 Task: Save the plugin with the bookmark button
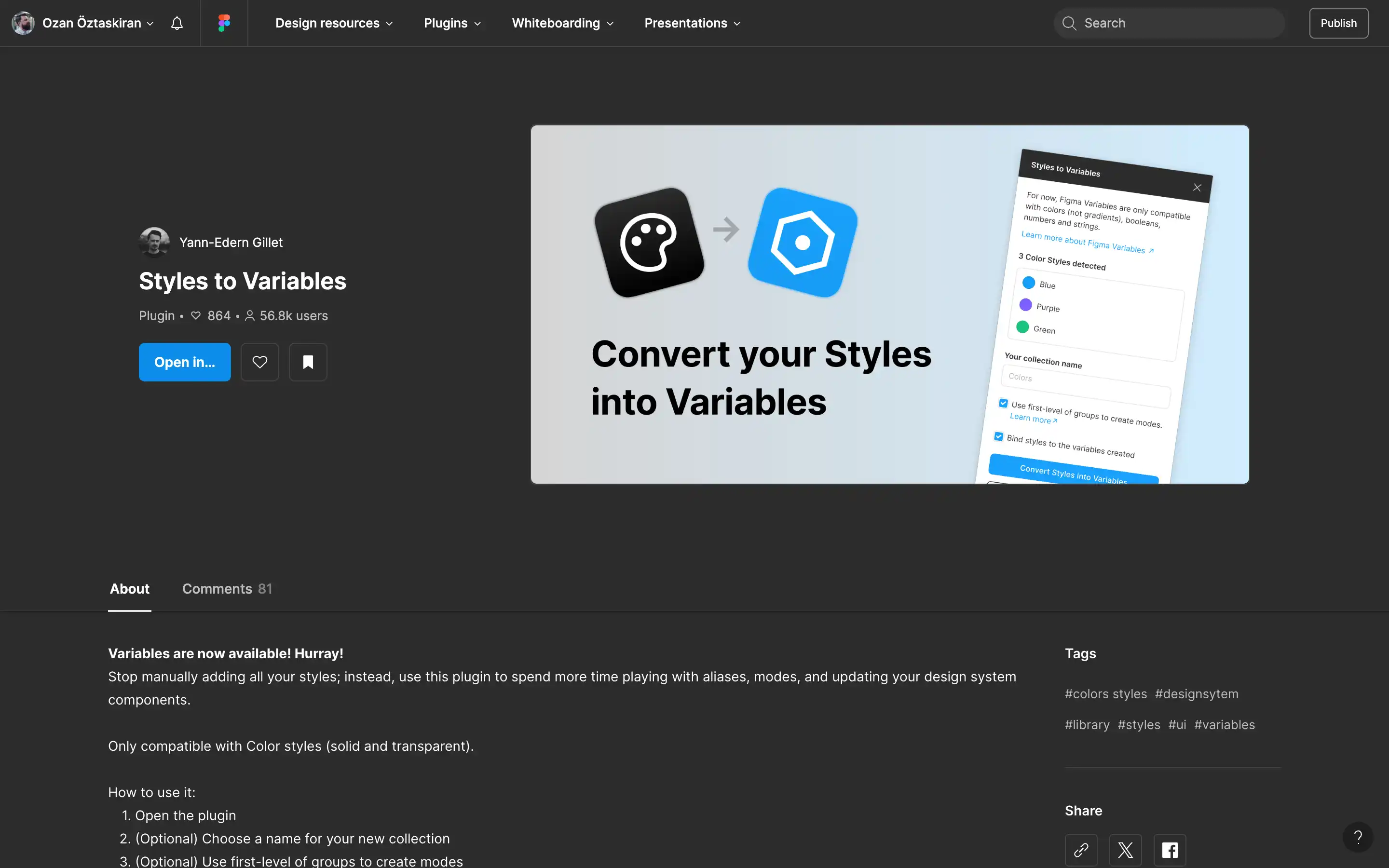(x=308, y=362)
